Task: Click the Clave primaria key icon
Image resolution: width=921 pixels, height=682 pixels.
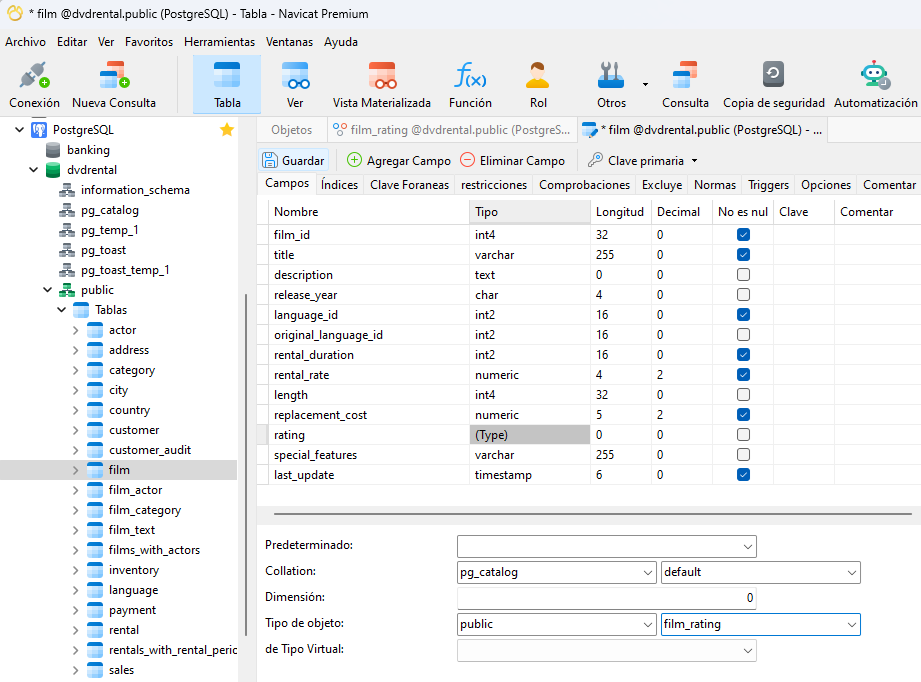Action: click(595, 160)
